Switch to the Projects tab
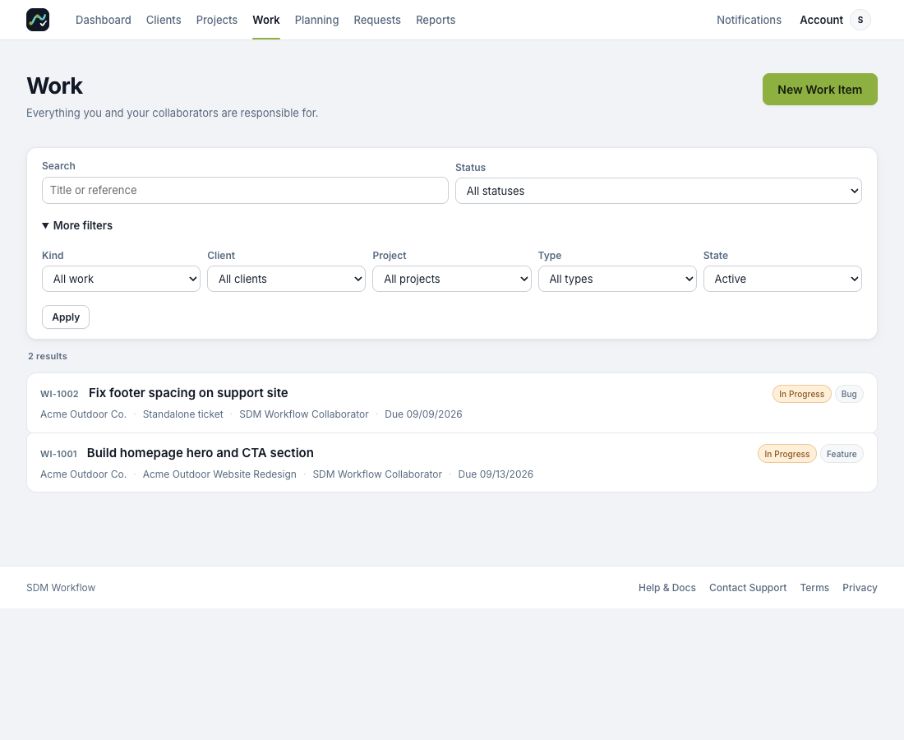Screen dimensions: 904x740 click(217, 20)
